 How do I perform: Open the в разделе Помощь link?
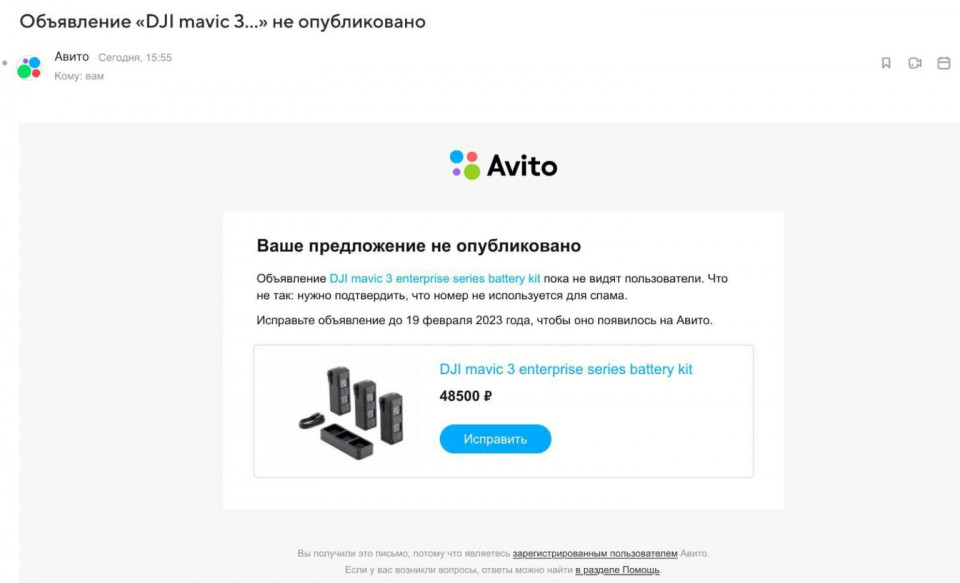[x=617, y=570]
